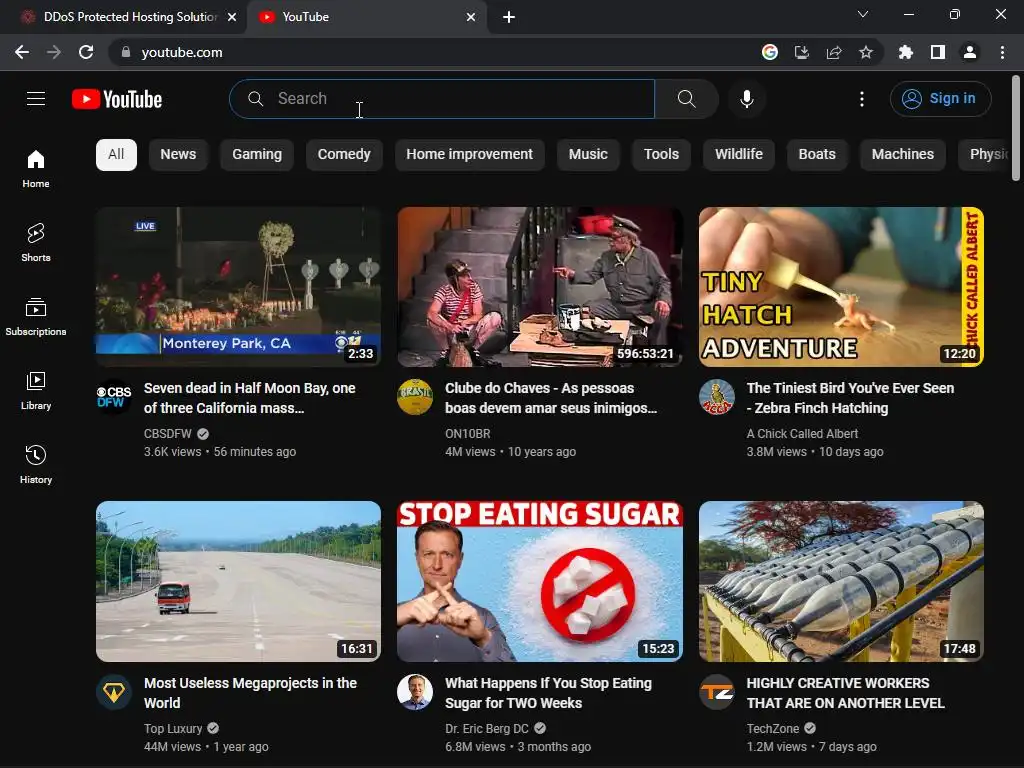Open the CBSDFW channel name
Image resolution: width=1024 pixels, height=768 pixels.
pos(168,434)
